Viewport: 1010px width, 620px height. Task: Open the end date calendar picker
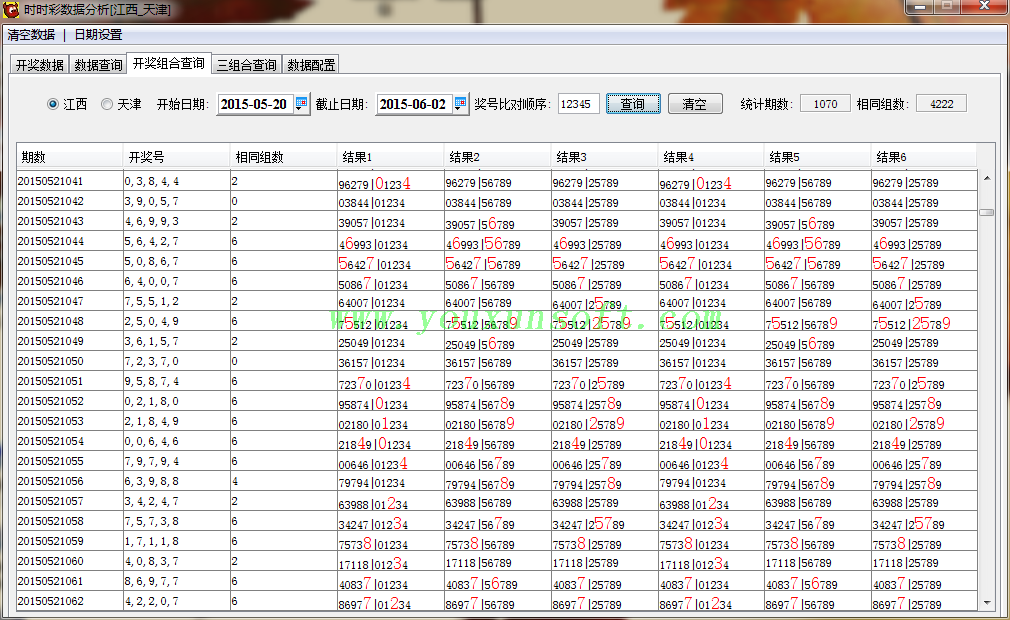(460, 104)
